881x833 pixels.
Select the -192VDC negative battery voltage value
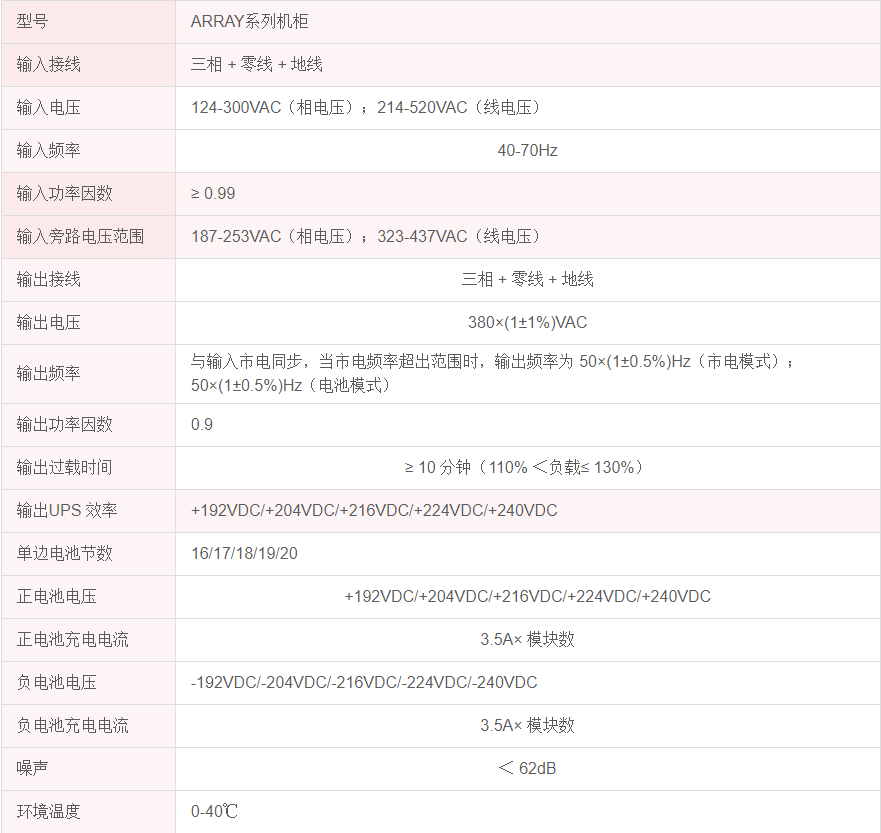364,682
